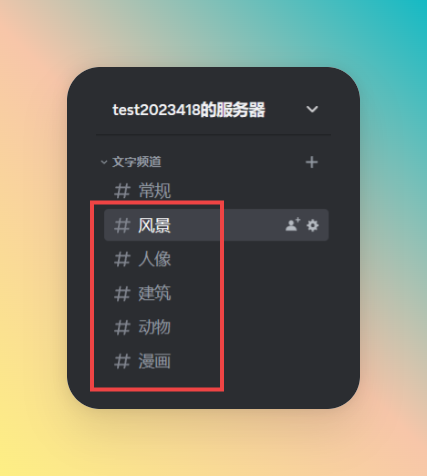Screen dimensions: 427x476
Task: Click the hash icon beside 建筑
Action: tap(122, 294)
